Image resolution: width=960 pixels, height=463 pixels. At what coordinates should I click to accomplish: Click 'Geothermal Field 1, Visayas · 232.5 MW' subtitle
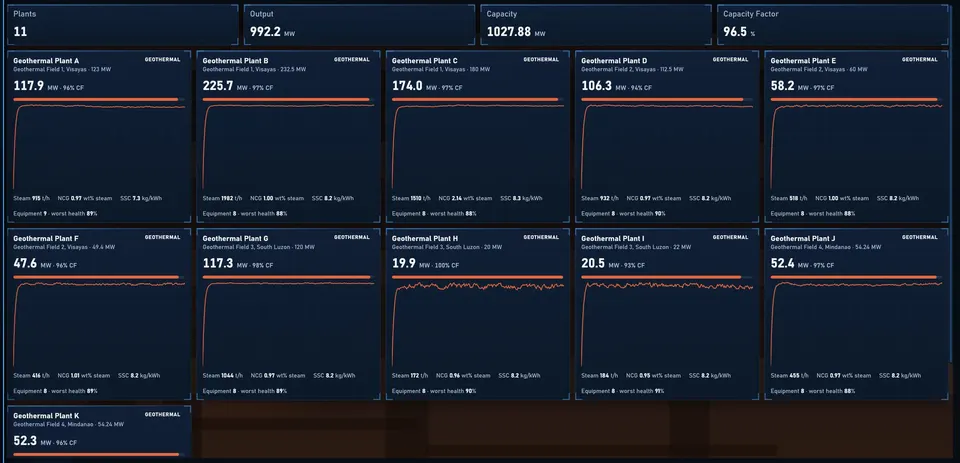[x=254, y=70]
